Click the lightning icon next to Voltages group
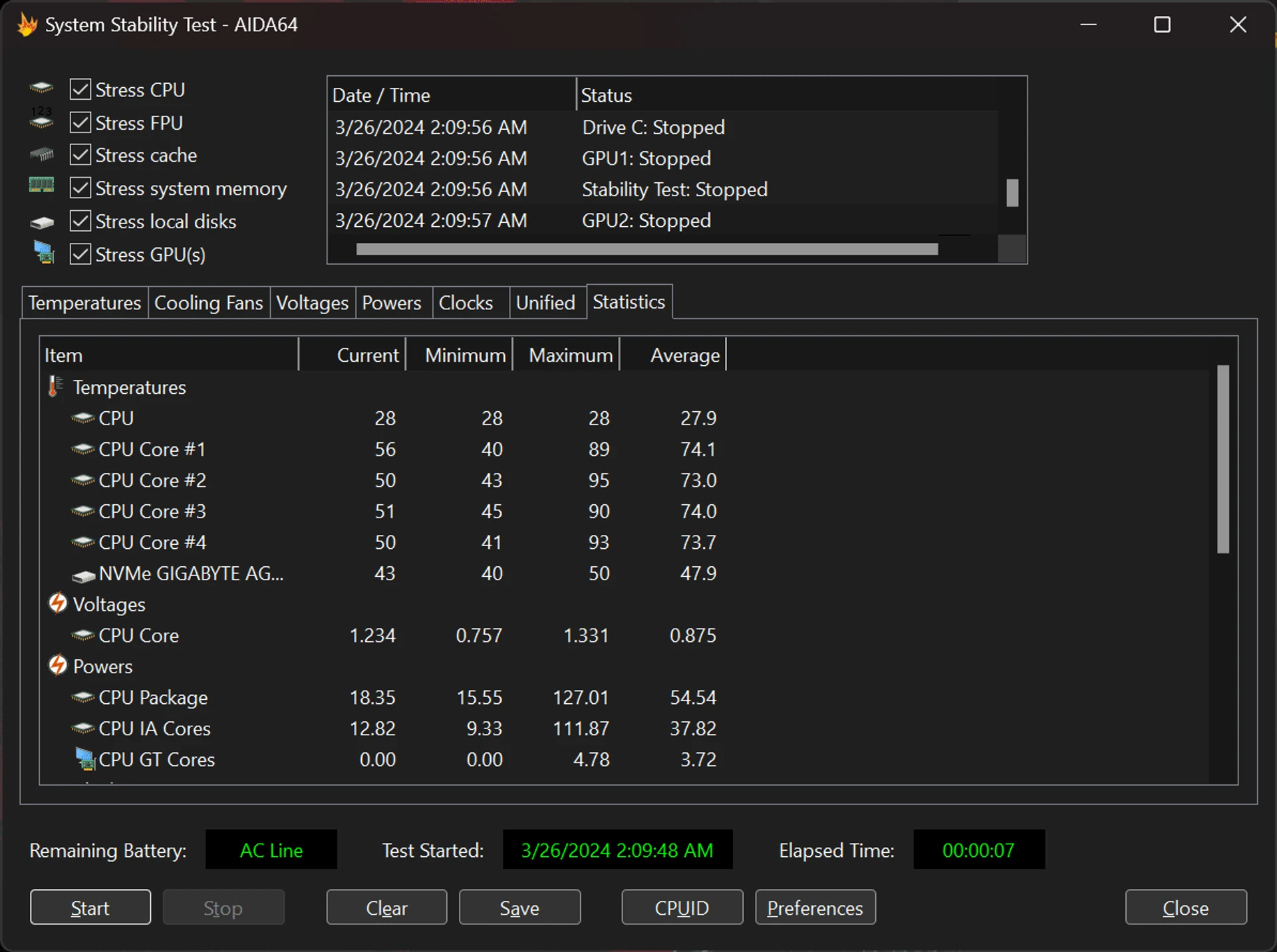The image size is (1277, 952). [58, 603]
